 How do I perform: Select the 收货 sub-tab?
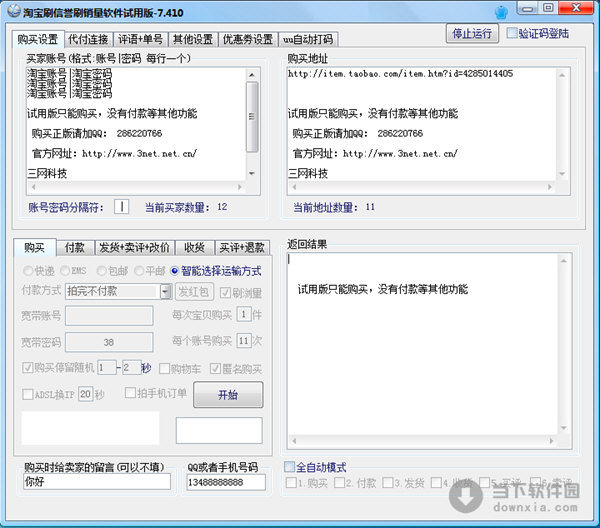tap(194, 248)
